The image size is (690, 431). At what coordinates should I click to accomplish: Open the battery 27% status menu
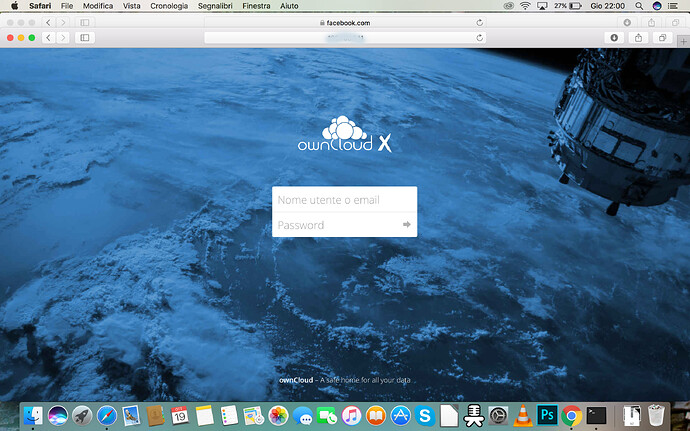click(568, 6)
